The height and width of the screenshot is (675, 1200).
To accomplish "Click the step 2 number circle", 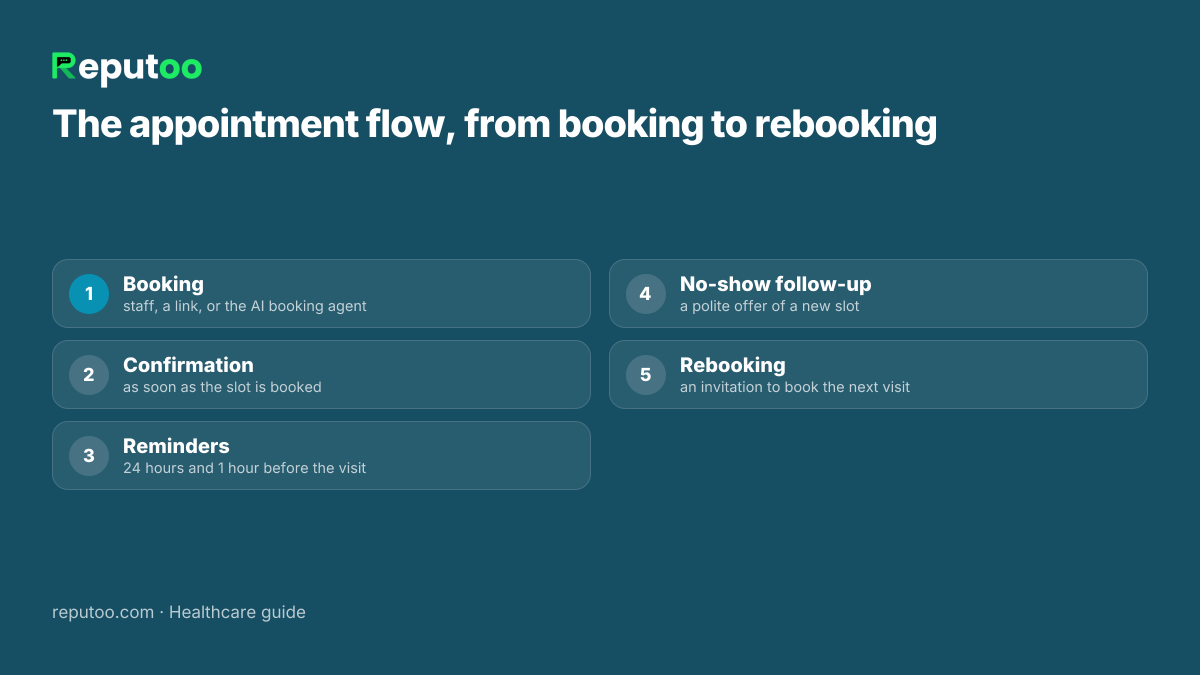I will 89,375.
